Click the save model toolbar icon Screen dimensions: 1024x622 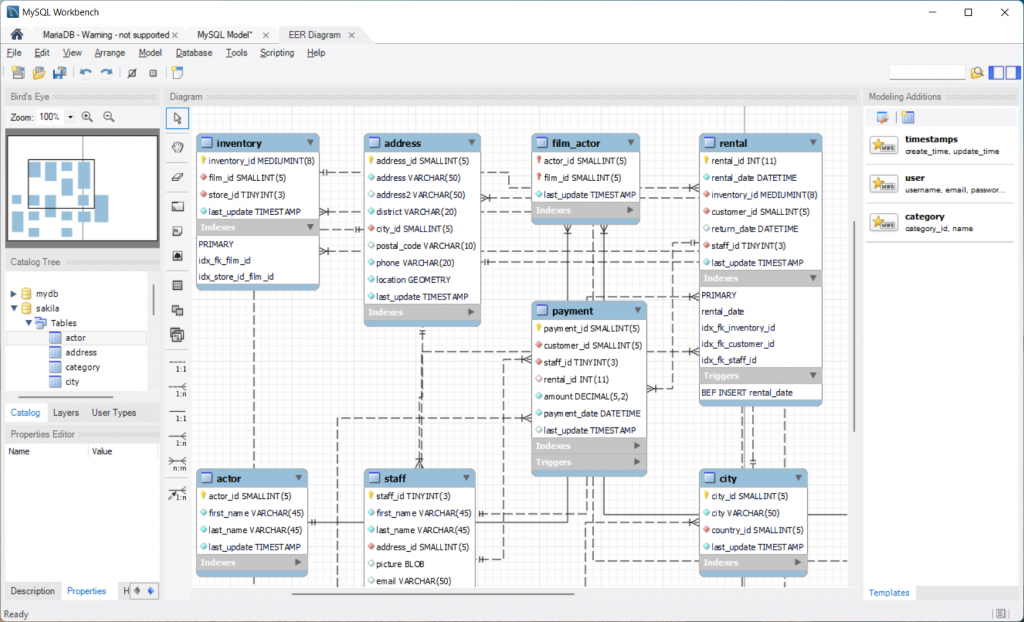click(x=59, y=73)
